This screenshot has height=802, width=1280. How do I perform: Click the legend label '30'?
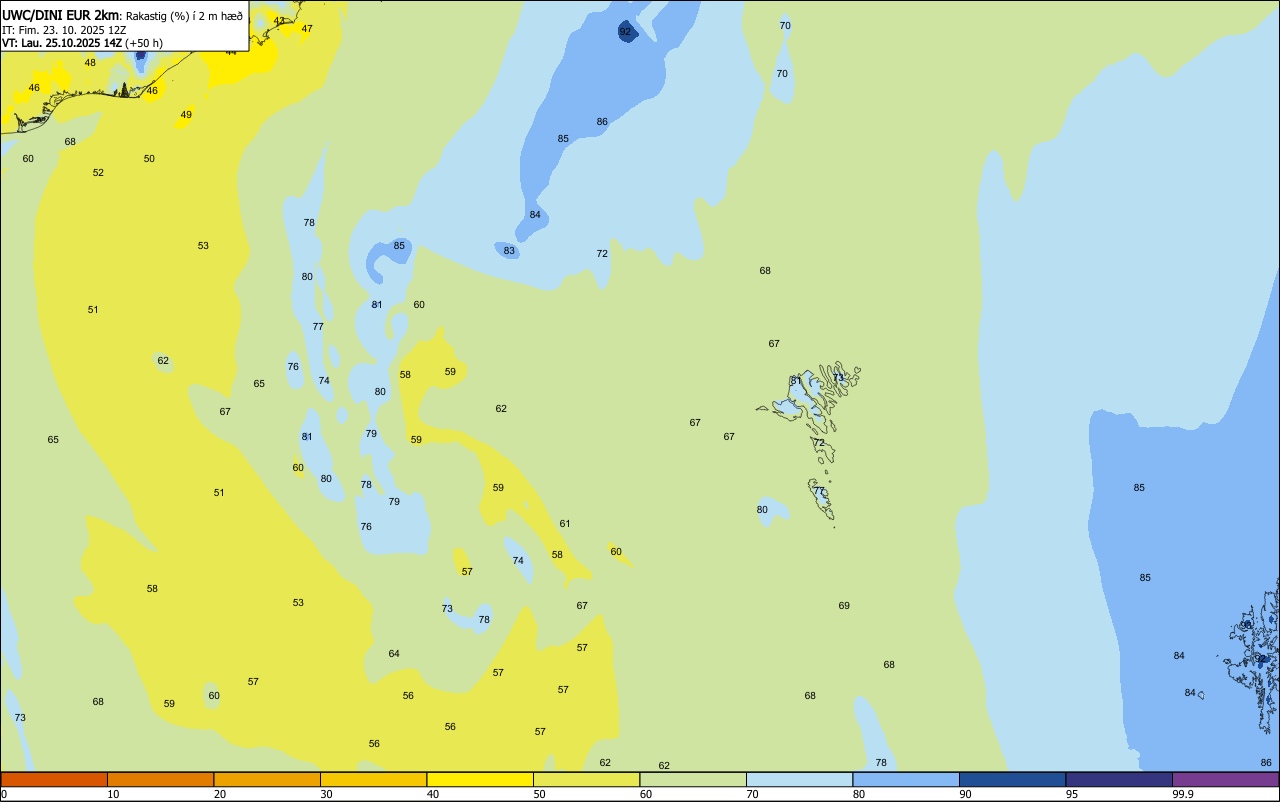point(327,794)
